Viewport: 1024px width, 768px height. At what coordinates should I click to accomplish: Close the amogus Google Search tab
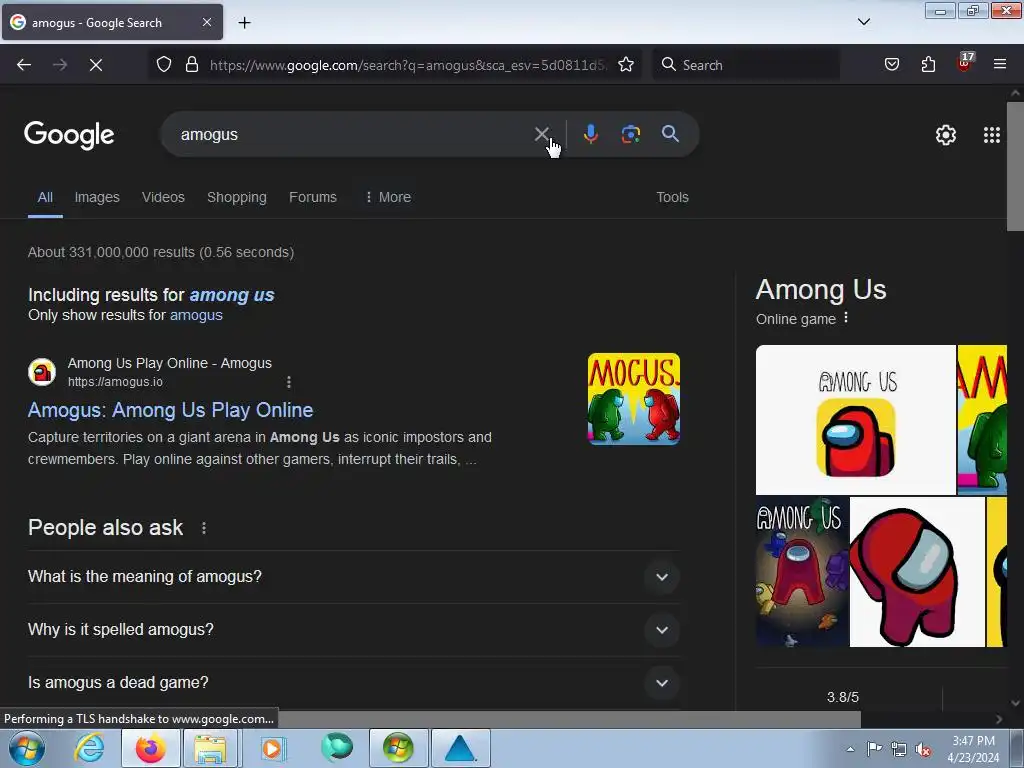[206, 22]
